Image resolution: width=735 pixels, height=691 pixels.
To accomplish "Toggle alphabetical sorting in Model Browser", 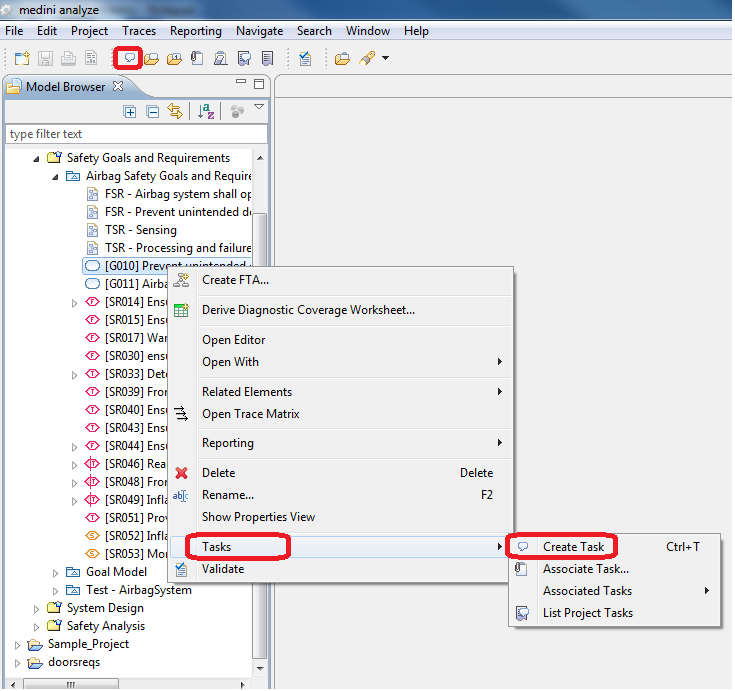I will (x=206, y=112).
